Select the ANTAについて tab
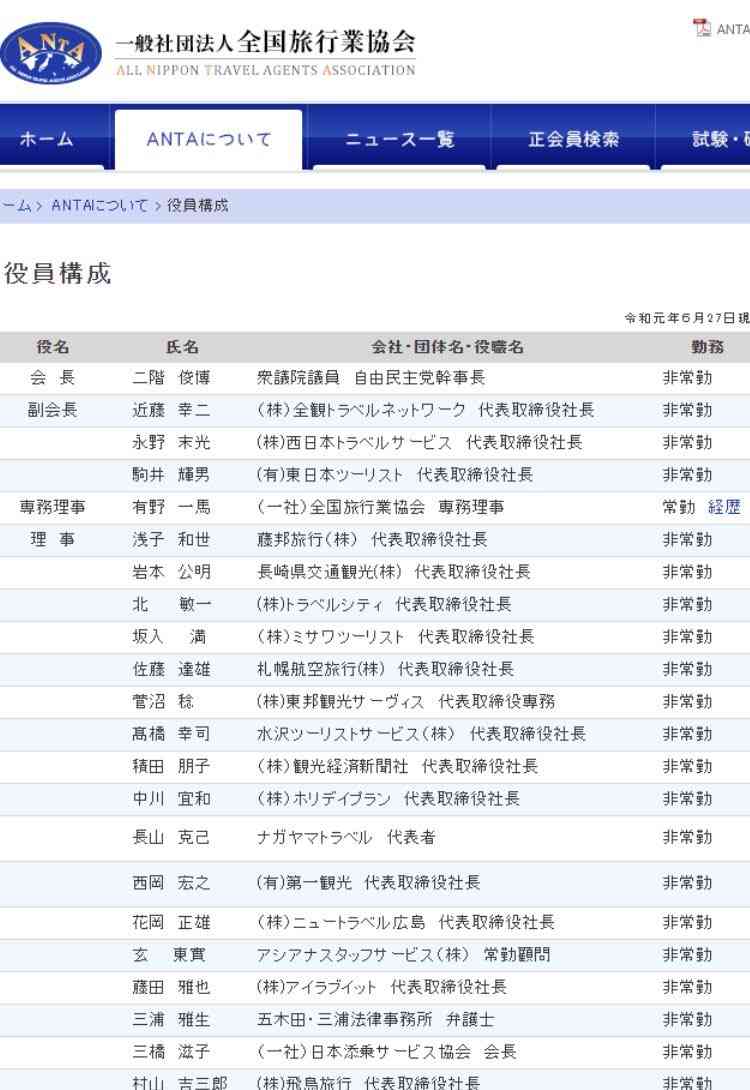750x1090 pixels. [x=209, y=140]
